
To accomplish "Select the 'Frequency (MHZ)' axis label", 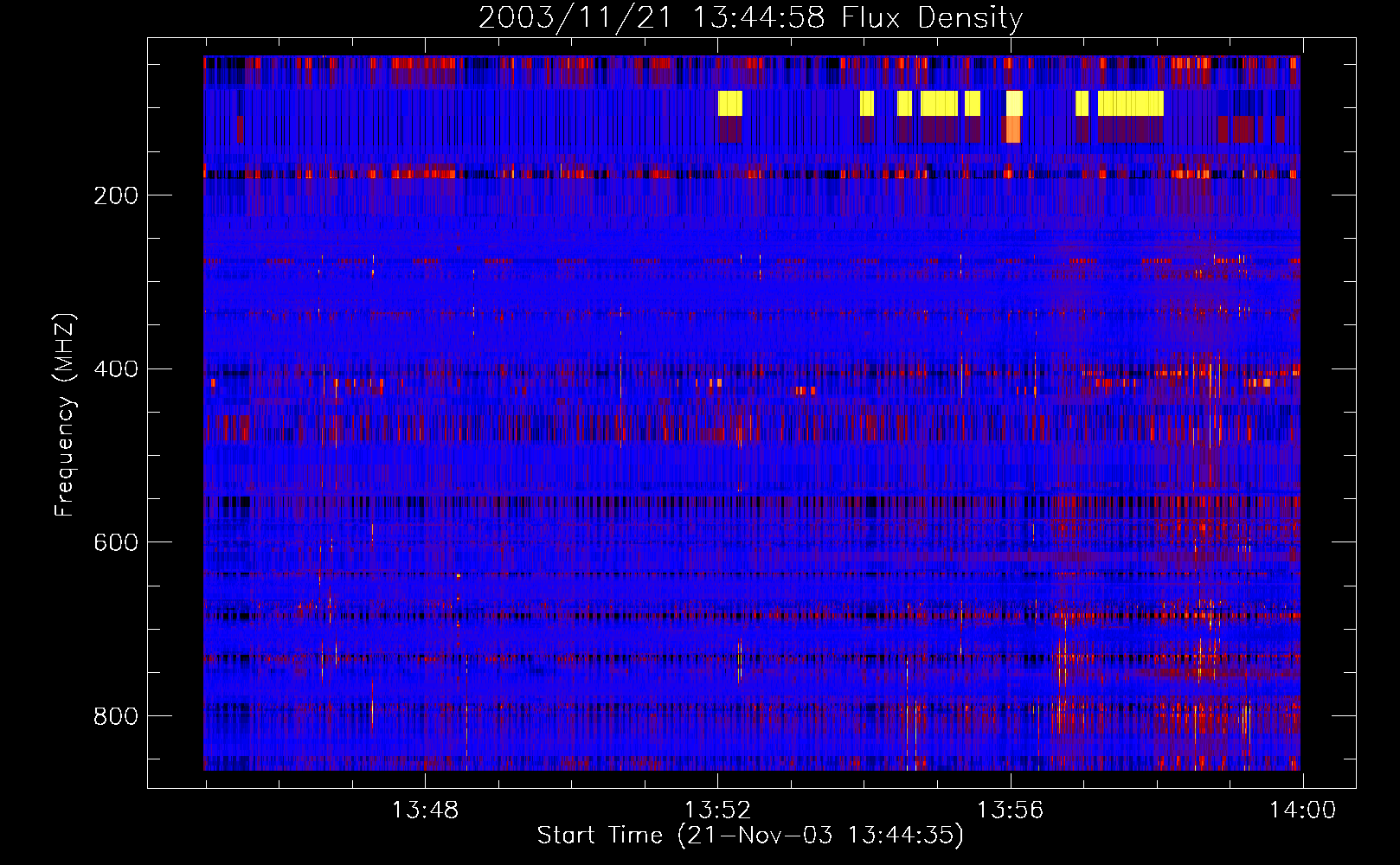I will click(64, 414).
